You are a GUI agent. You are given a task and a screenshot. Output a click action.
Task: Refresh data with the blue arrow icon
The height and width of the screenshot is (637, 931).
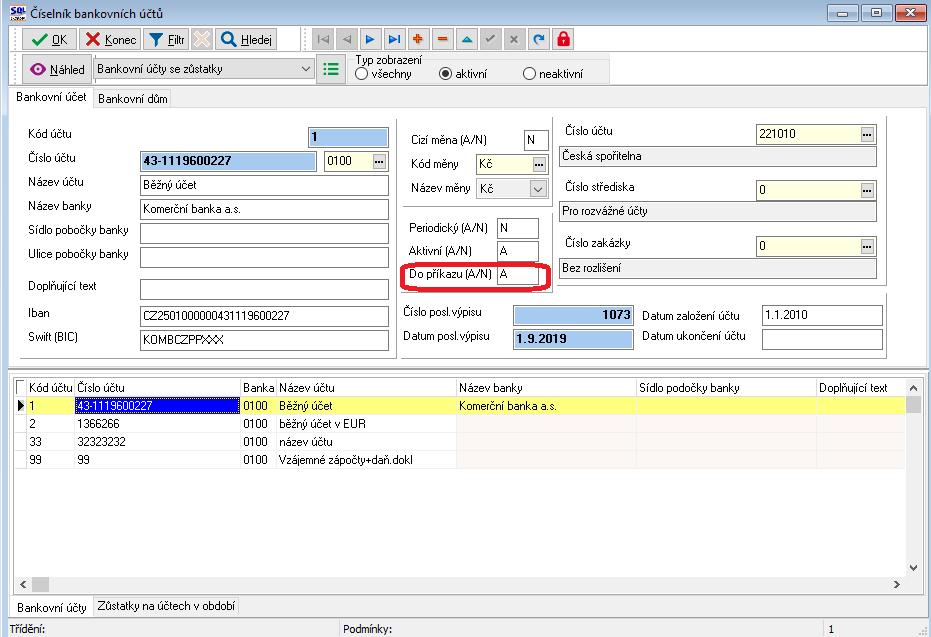[x=539, y=39]
